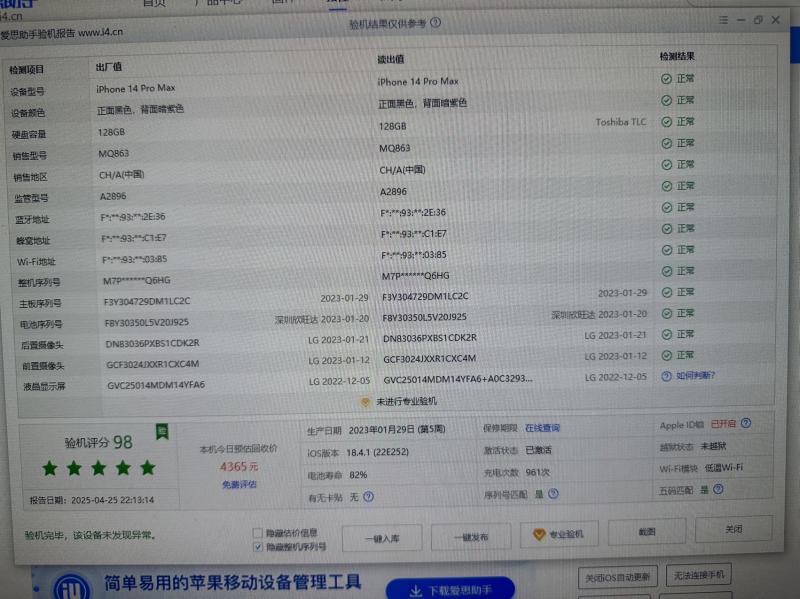The image size is (800, 599).
Task: Click the 检测结果 column header
Action: tap(677, 56)
